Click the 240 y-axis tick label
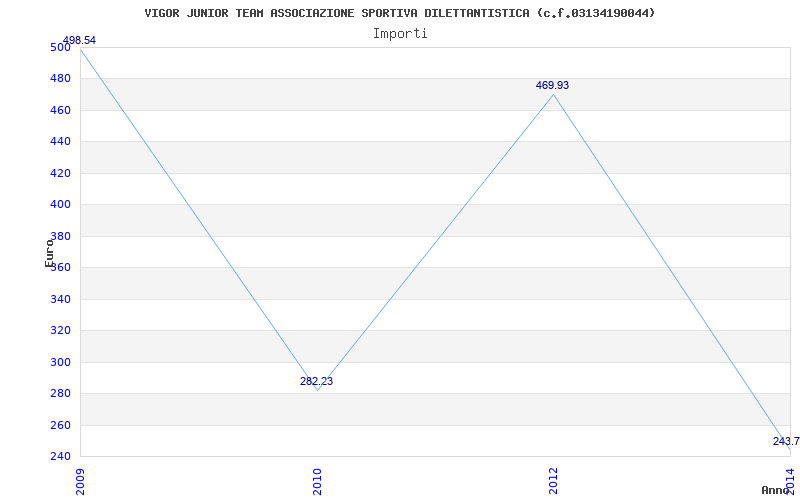Image resolution: width=800 pixels, height=500 pixels. [x=60, y=457]
